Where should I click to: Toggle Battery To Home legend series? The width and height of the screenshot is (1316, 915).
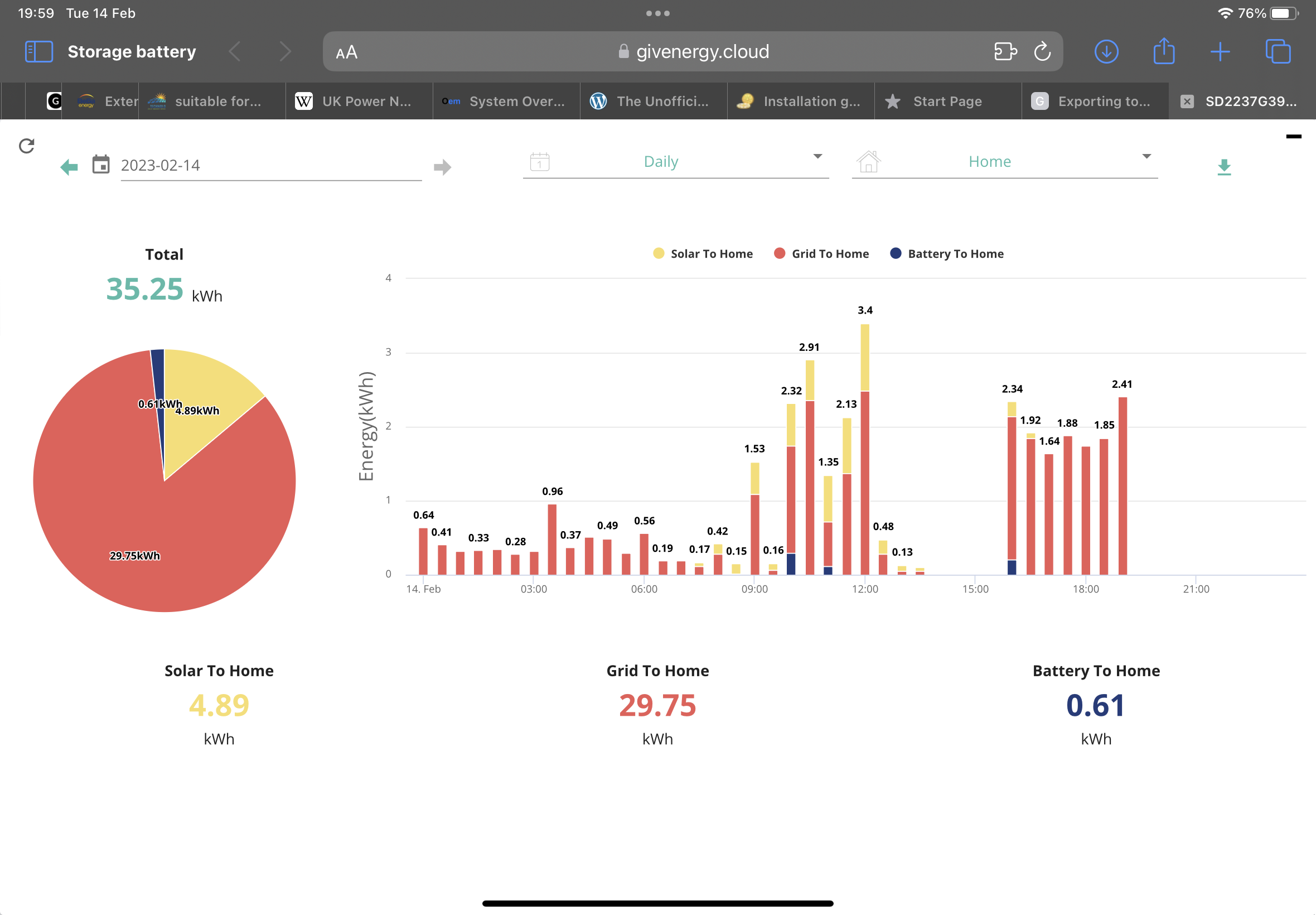tap(946, 254)
